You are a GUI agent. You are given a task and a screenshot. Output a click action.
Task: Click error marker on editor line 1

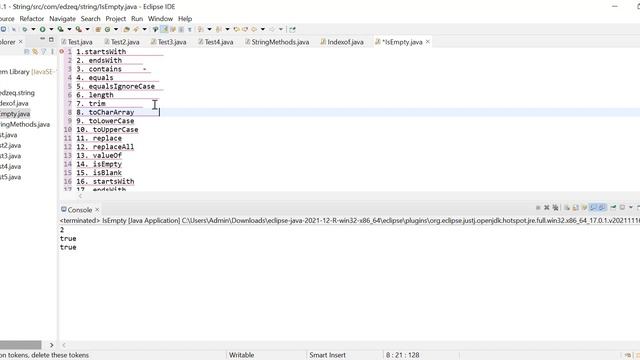click(x=62, y=51)
